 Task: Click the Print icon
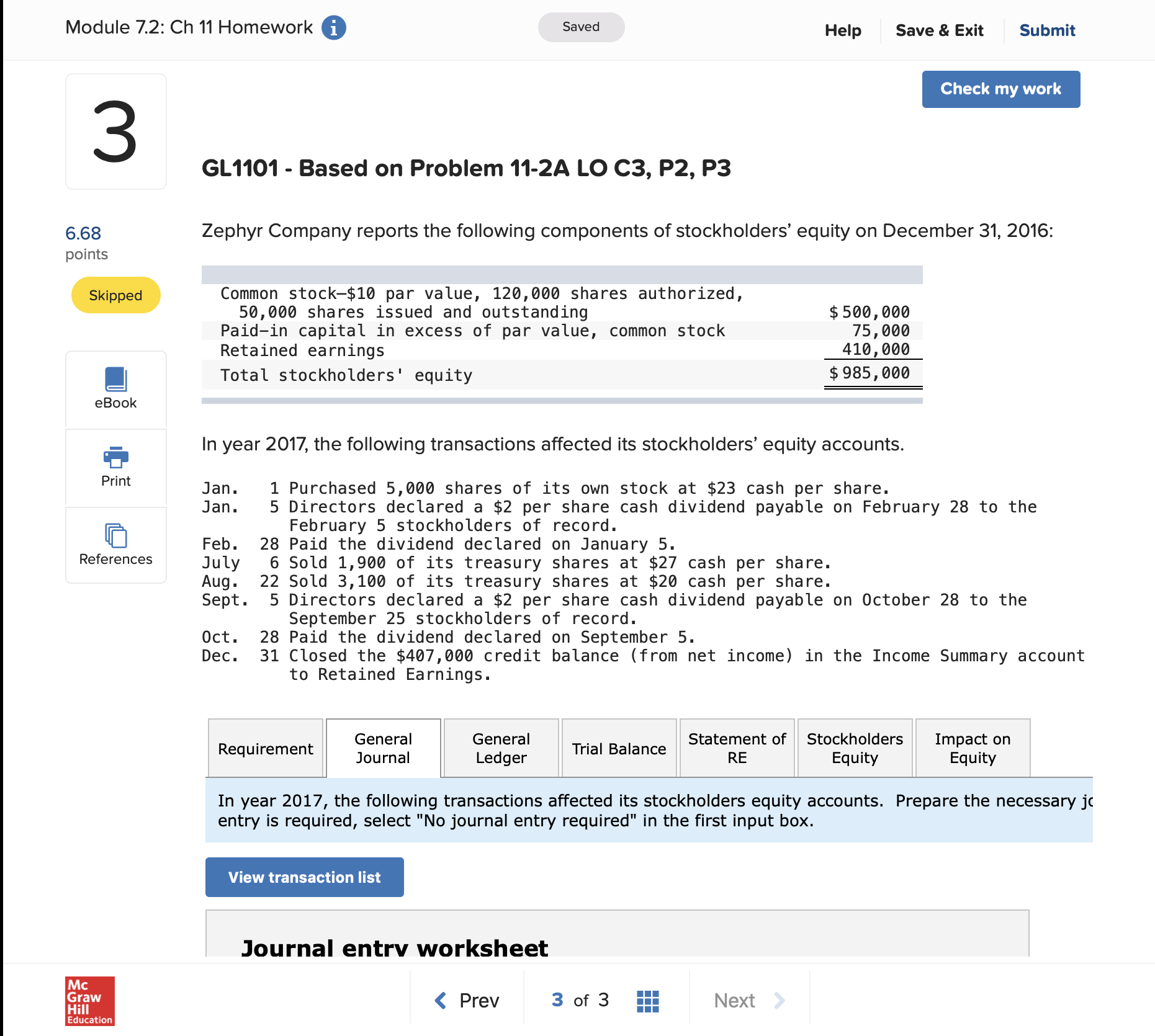click(x=116, y=457)
